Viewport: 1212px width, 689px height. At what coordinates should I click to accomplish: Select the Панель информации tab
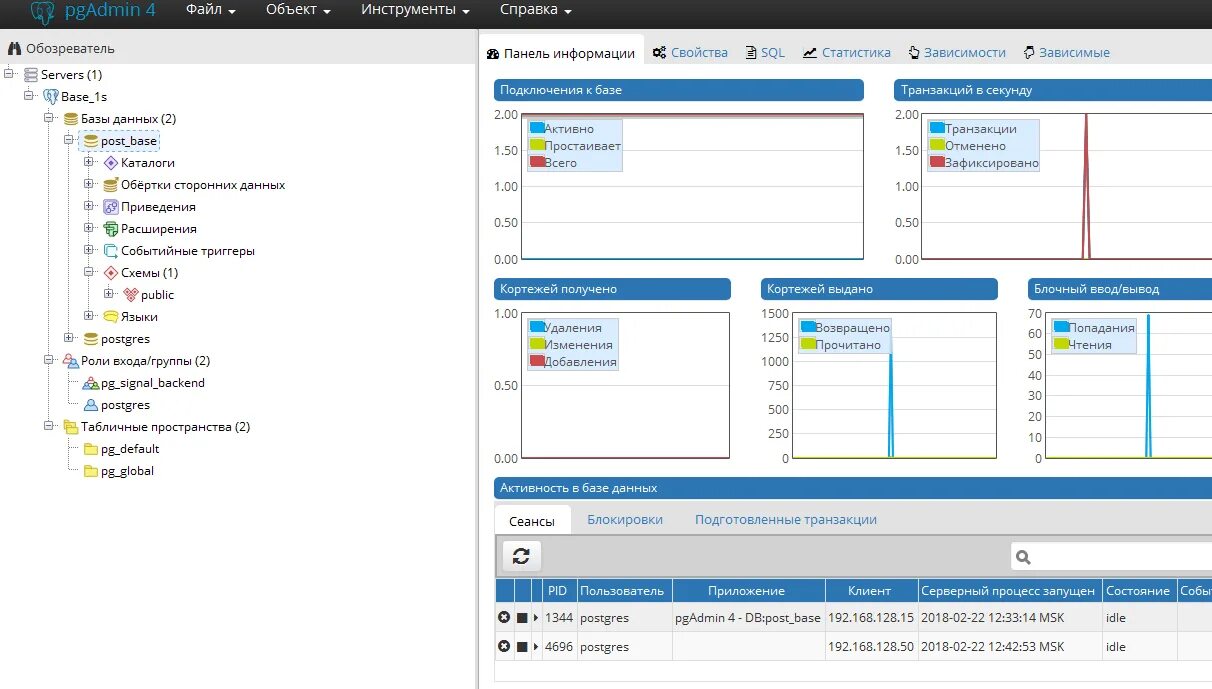[561, 53]
